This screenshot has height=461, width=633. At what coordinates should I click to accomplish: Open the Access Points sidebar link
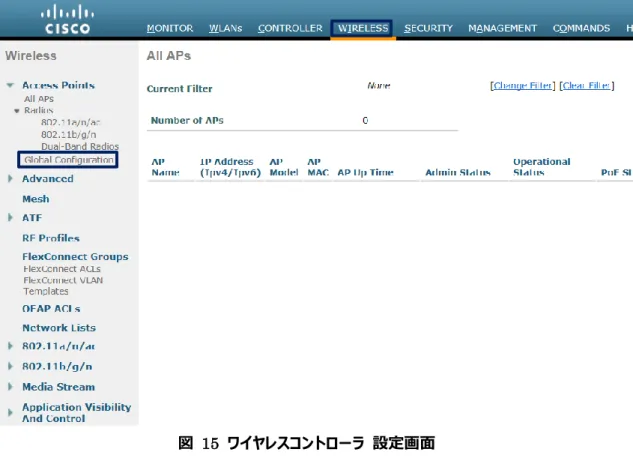pos(59,85)
